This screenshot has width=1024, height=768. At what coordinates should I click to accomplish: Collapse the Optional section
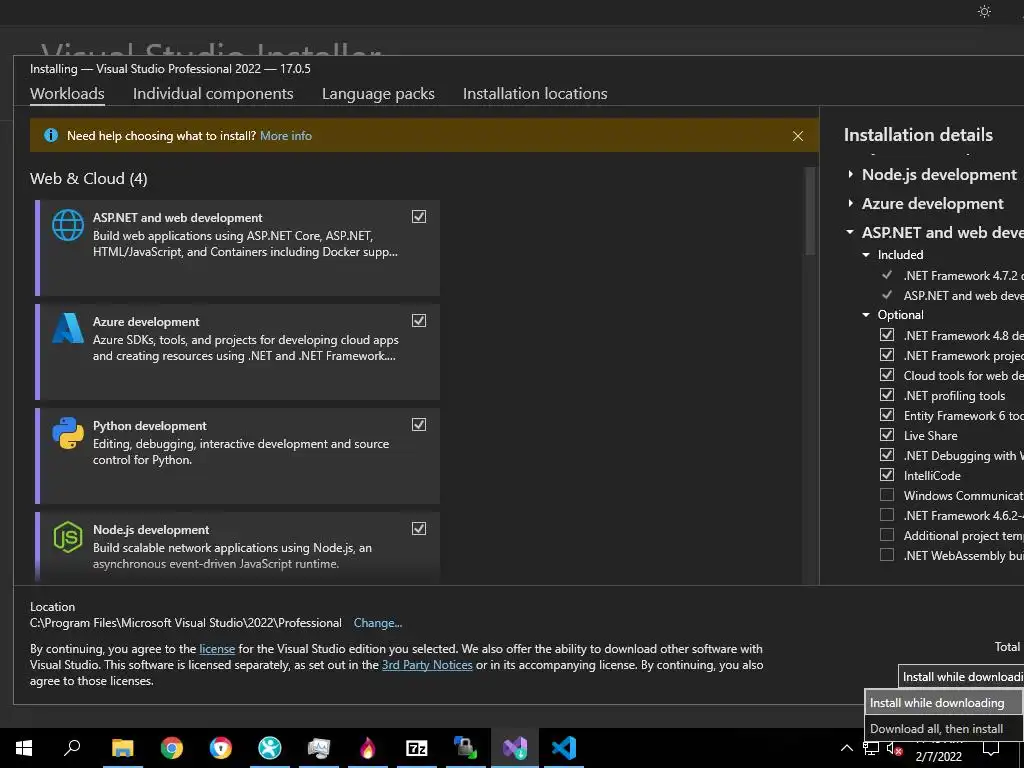(x=866, y=315)
